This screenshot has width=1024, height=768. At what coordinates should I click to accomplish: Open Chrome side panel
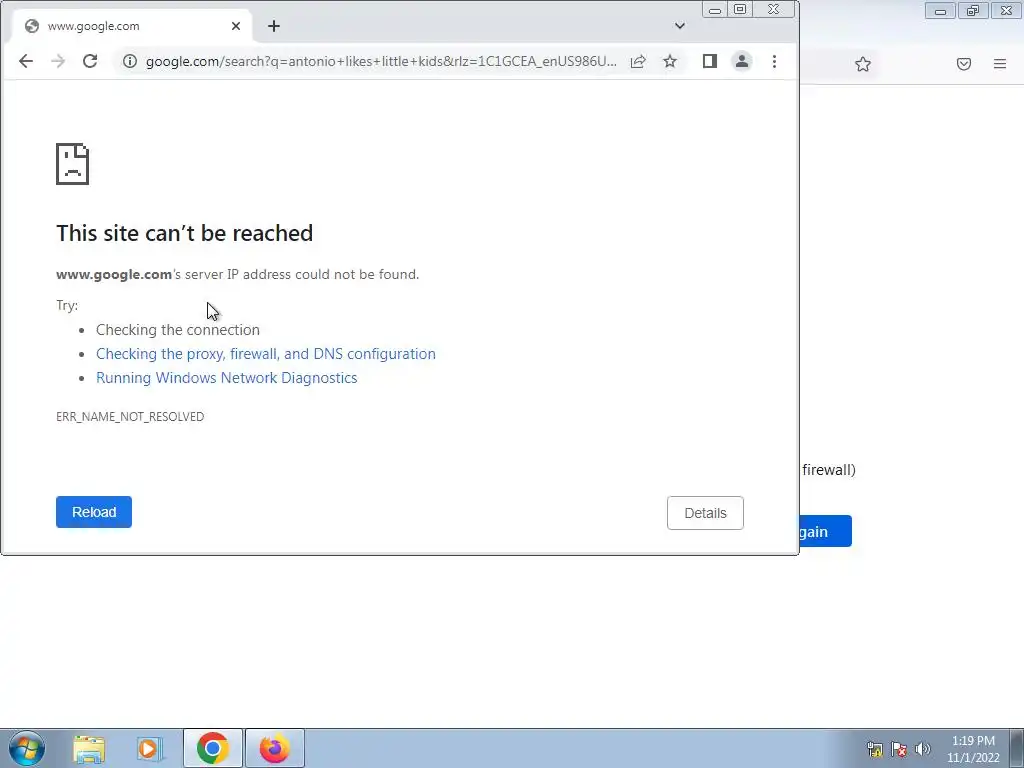(x=710, y=61)
